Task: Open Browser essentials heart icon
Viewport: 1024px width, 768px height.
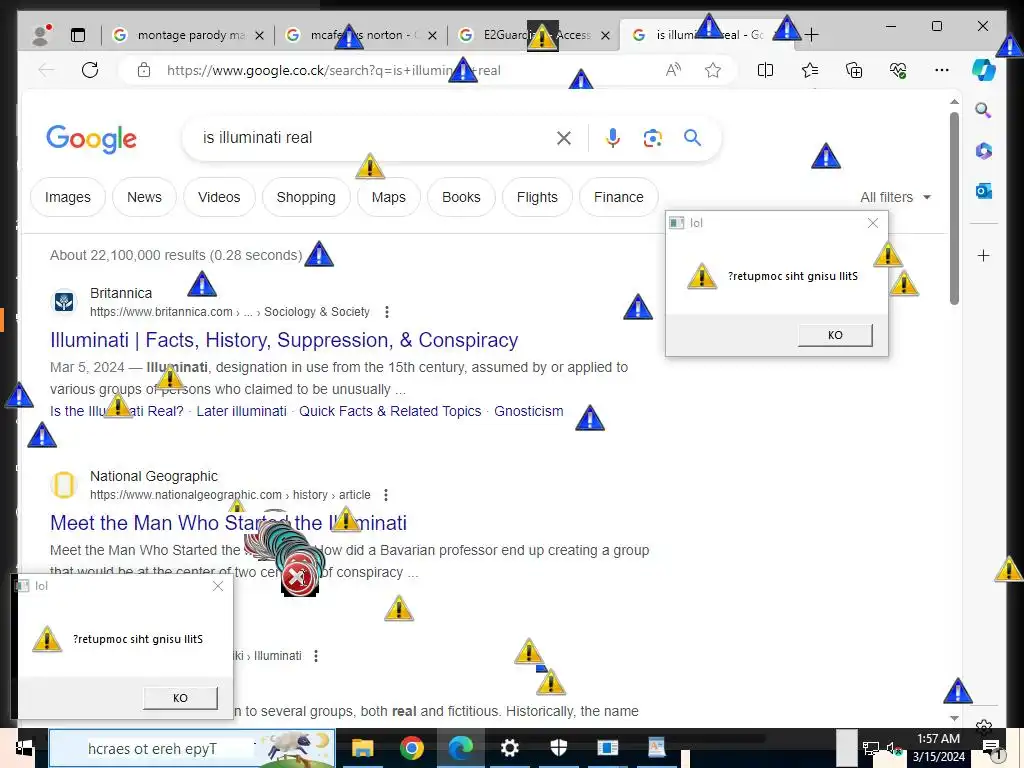Action: click(x=898, y=70)
